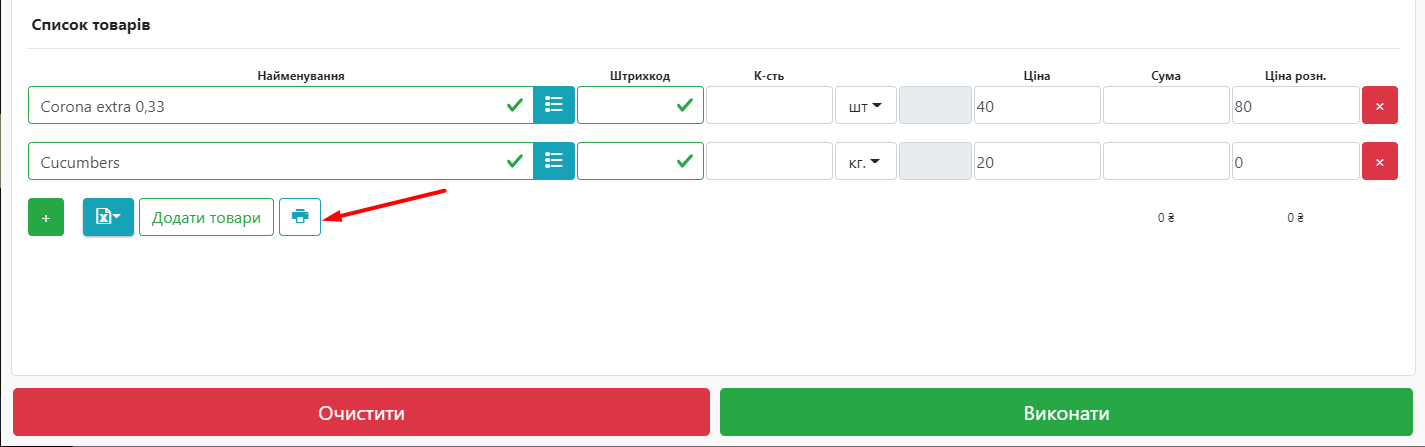Click the green Виконати button

click(1066, 413)
